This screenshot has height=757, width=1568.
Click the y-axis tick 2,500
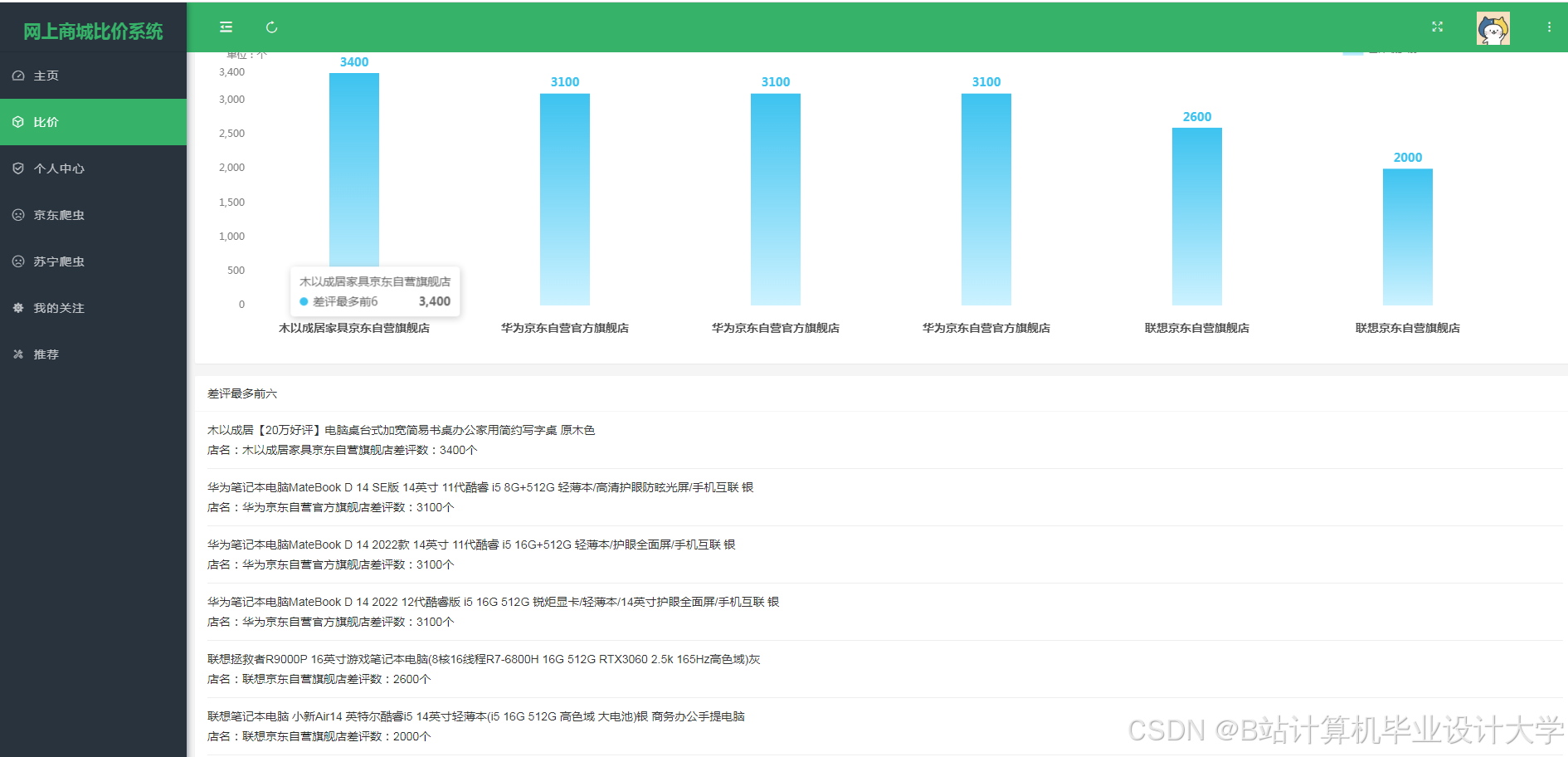coord(231,134)
